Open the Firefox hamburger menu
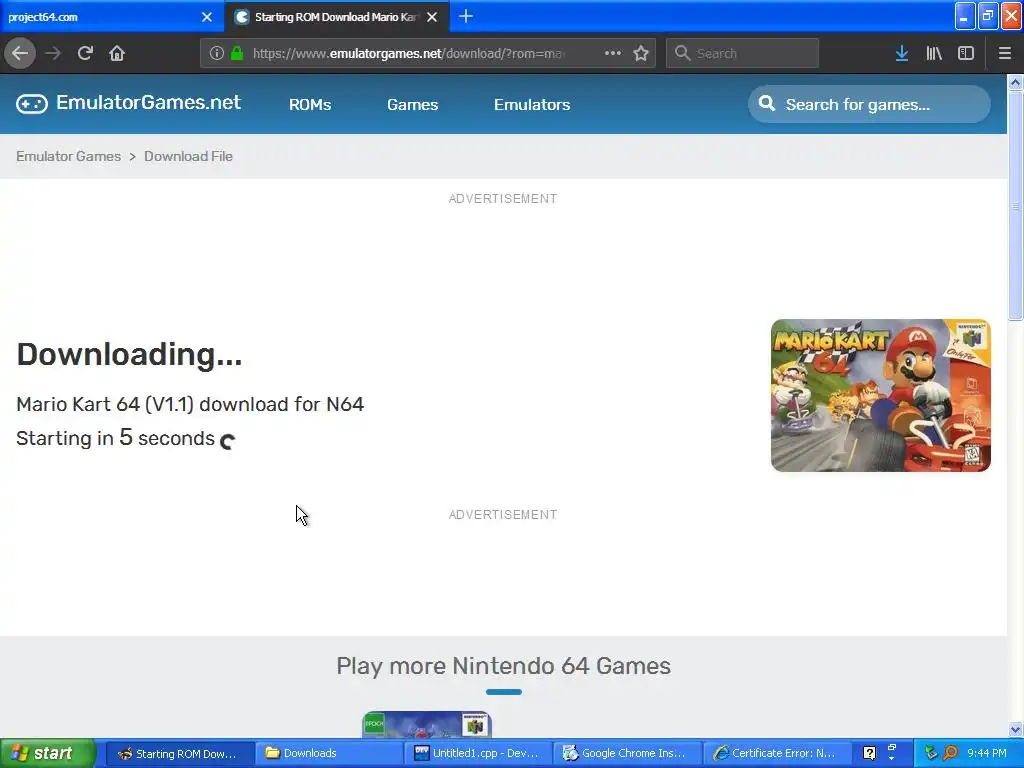The height and width of the screenshot is (768, 1024). pos(1004,53)
